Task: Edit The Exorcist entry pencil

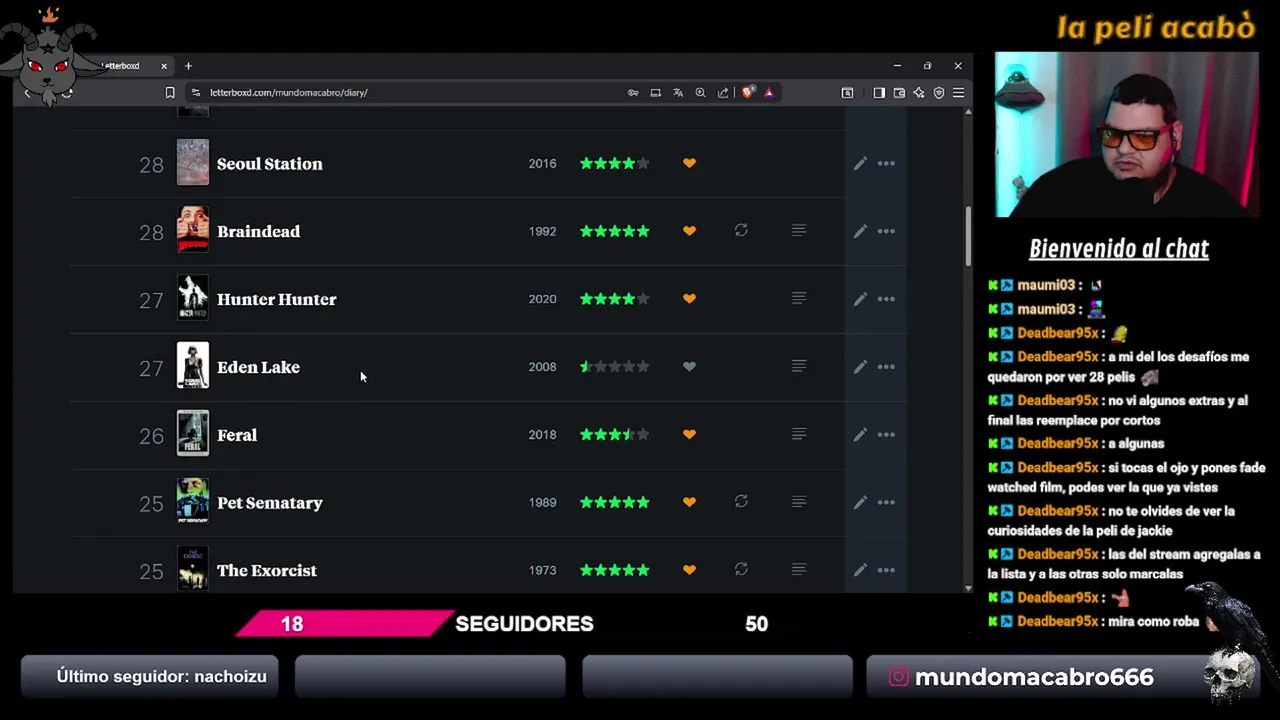Action: 860,570
